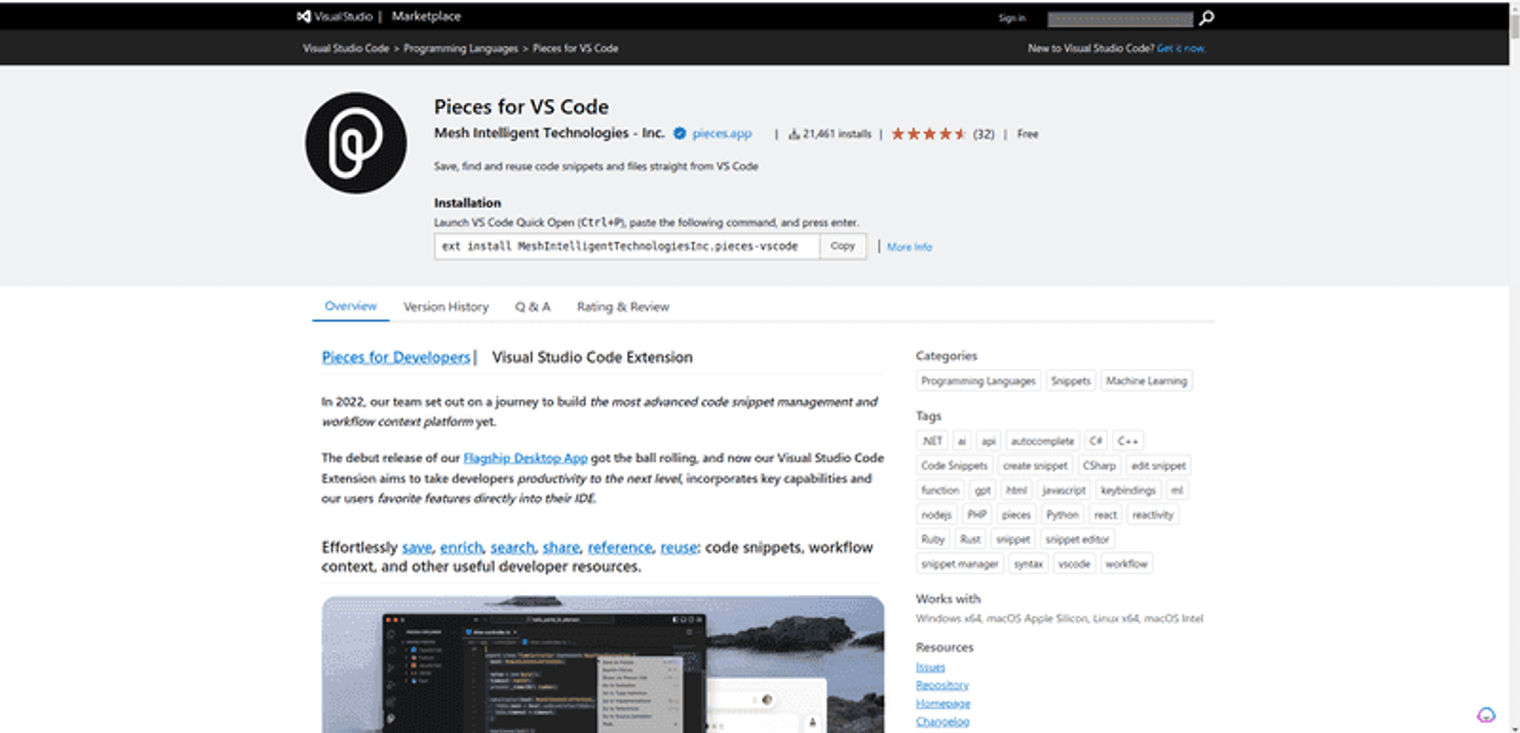Click the 'enrich' link
Viewport: 1520px width, 733px height.
click(462, 547)
